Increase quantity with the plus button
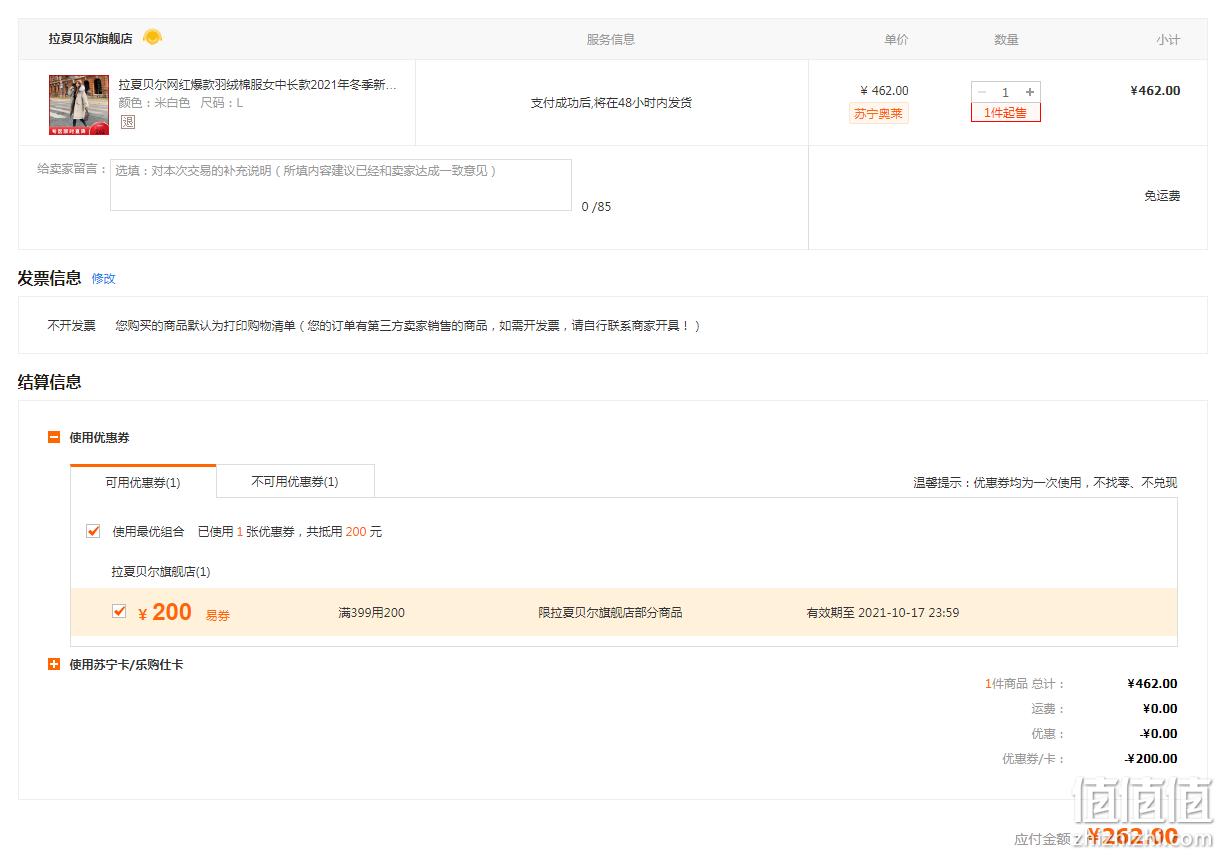The image size is (1222, 856). [1030, 92]
